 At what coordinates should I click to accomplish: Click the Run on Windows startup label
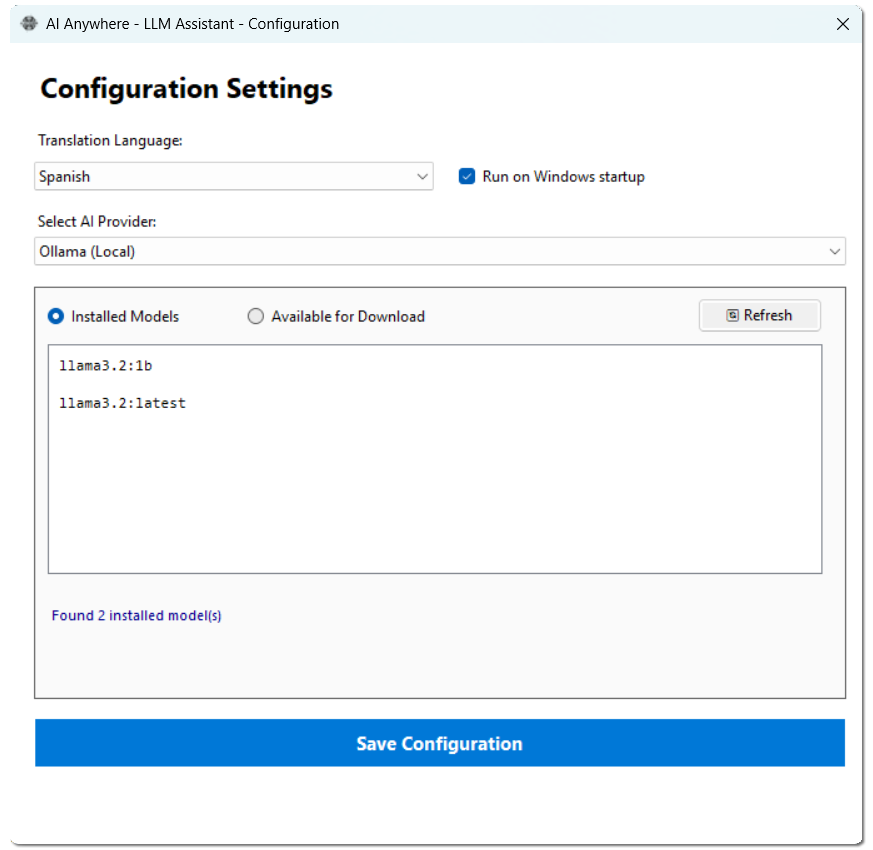point(563,176)
